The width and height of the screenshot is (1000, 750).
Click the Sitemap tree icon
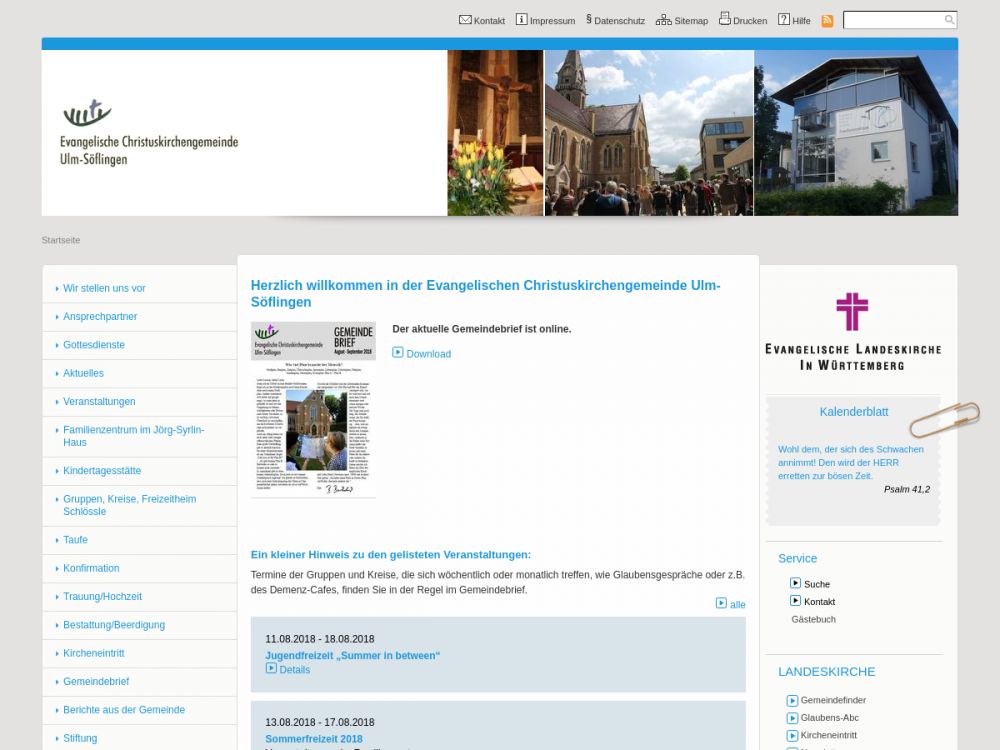point(663,20)
